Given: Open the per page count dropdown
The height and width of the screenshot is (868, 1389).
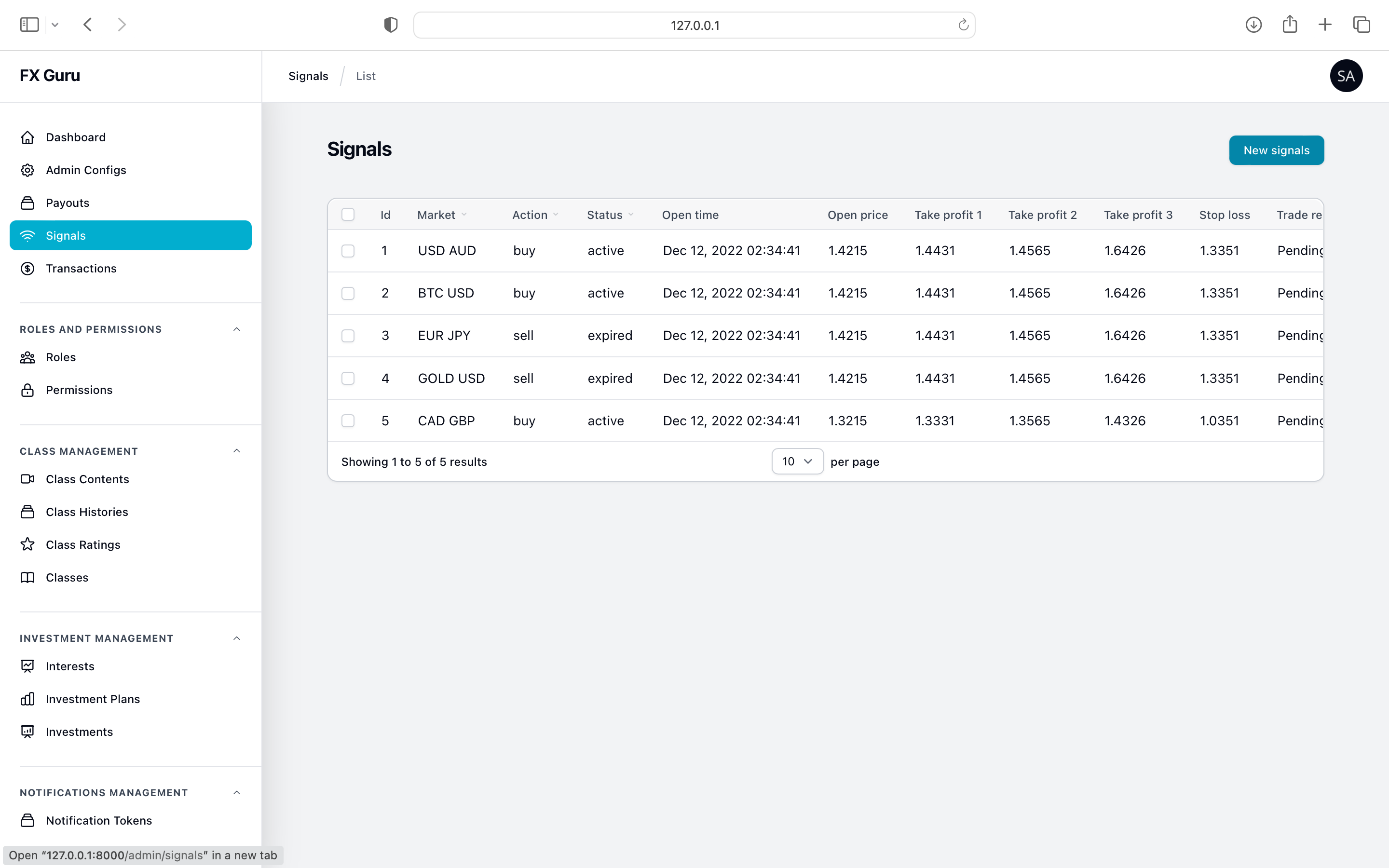Looking at the screenshot, I should [797, 461].
